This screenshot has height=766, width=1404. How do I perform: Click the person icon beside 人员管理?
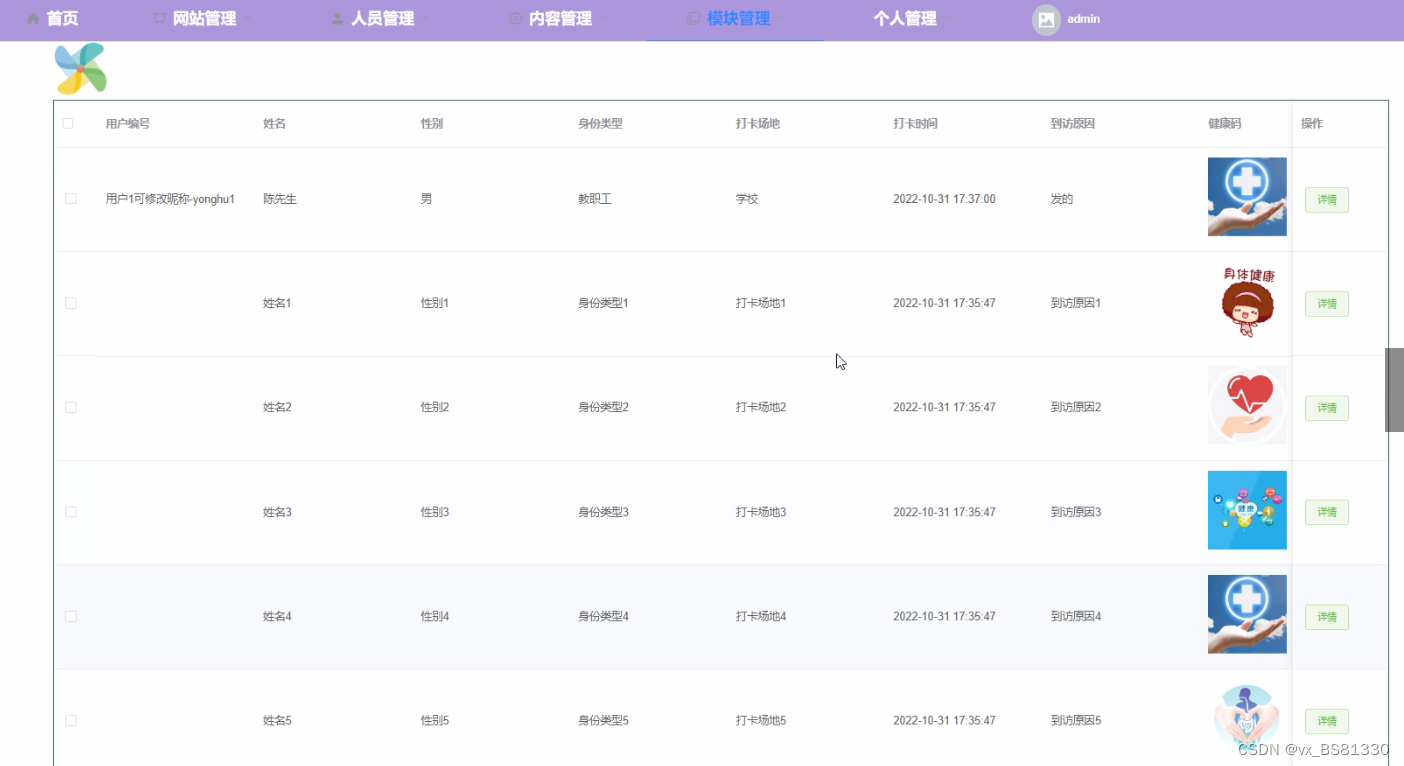(x=338, y=19)
